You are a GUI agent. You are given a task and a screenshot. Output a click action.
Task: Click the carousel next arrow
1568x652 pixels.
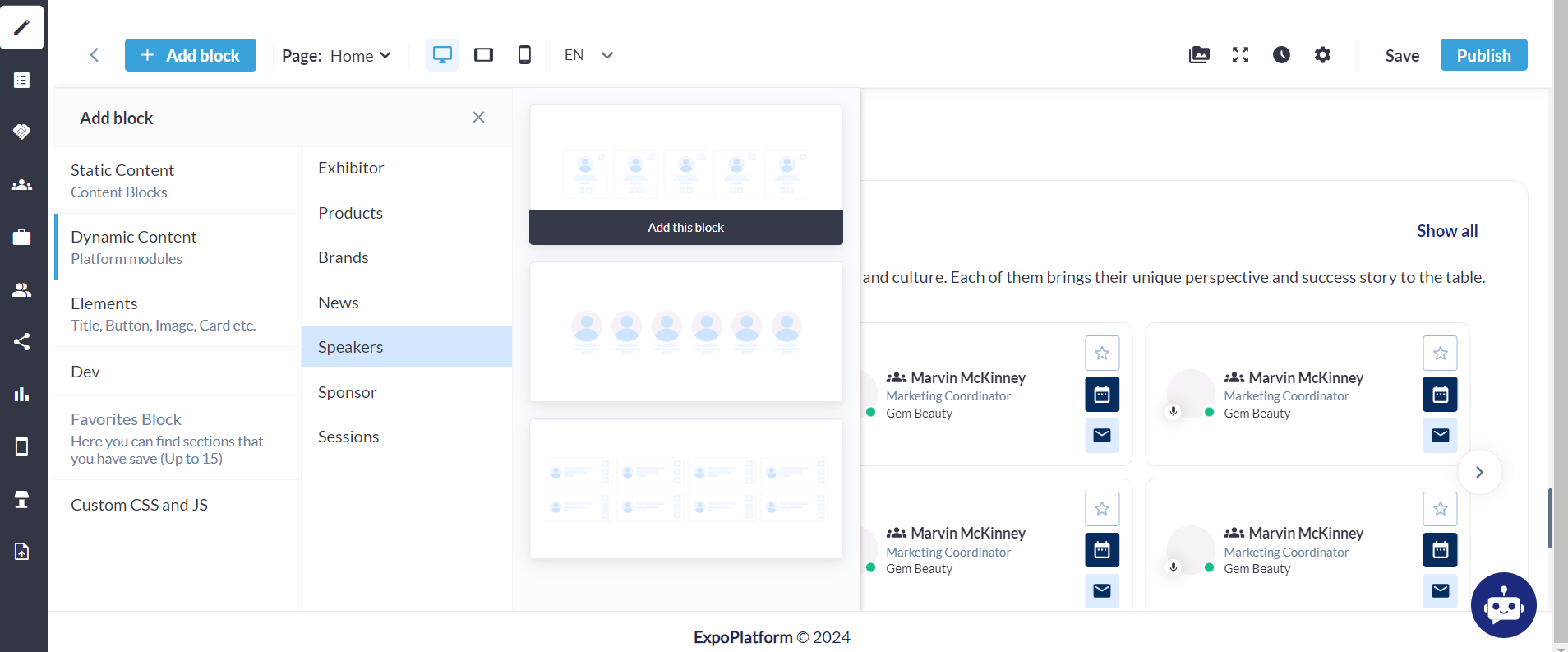1479,472
